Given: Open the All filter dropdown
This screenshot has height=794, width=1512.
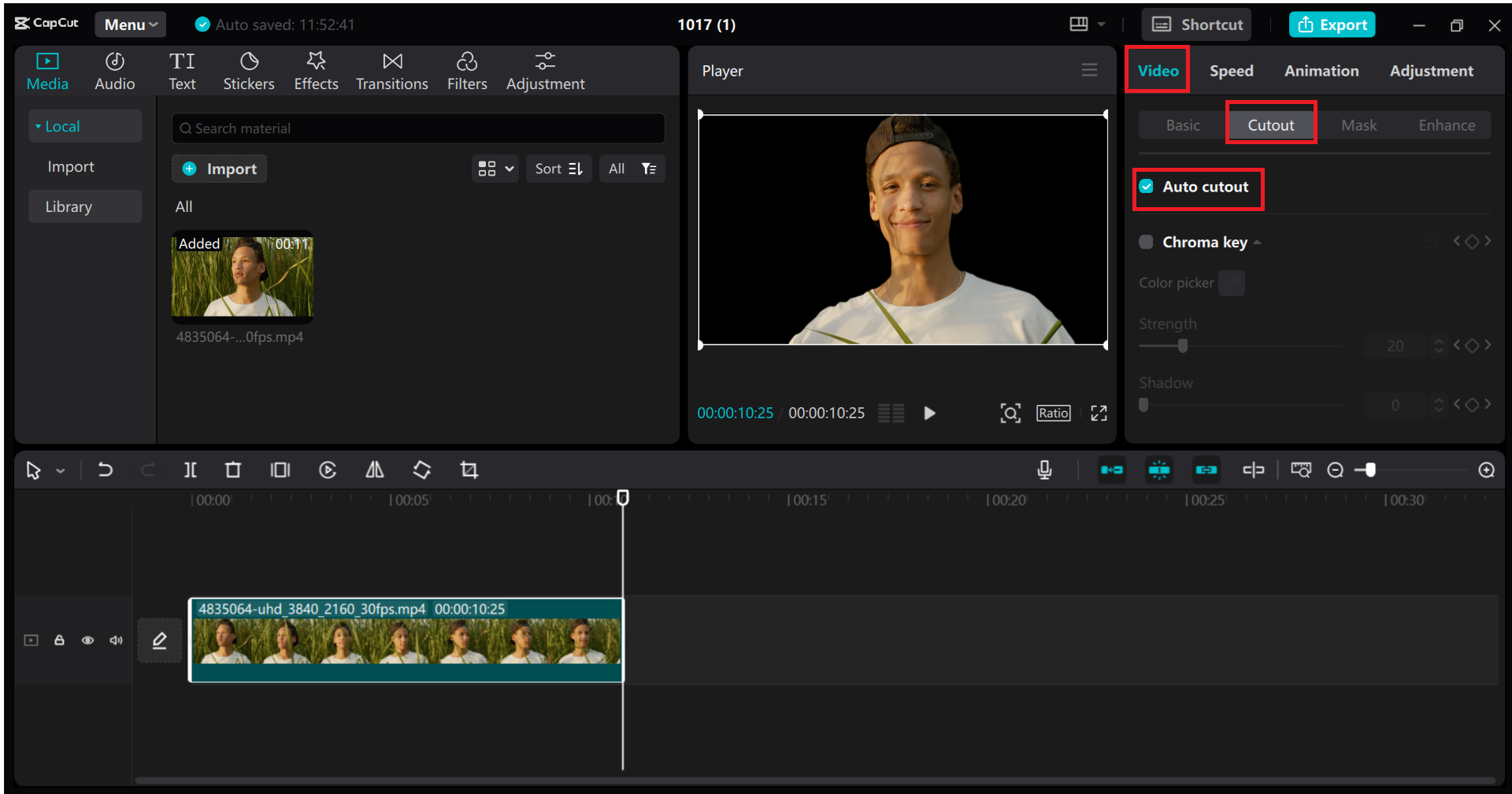Looking at the screenshot, I should pyautogui.click(x=632, y=169).
